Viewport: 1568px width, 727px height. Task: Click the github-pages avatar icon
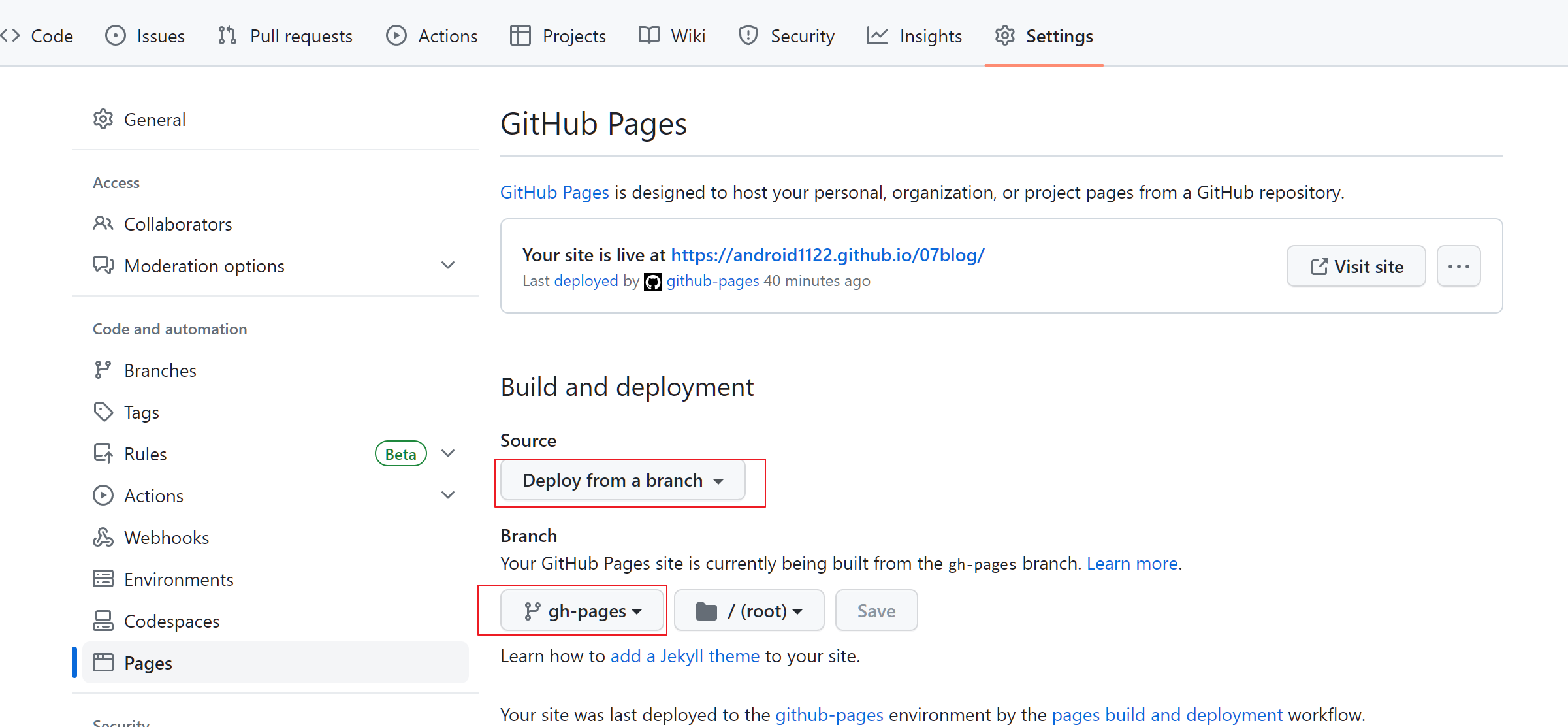[x=652, y=282]
